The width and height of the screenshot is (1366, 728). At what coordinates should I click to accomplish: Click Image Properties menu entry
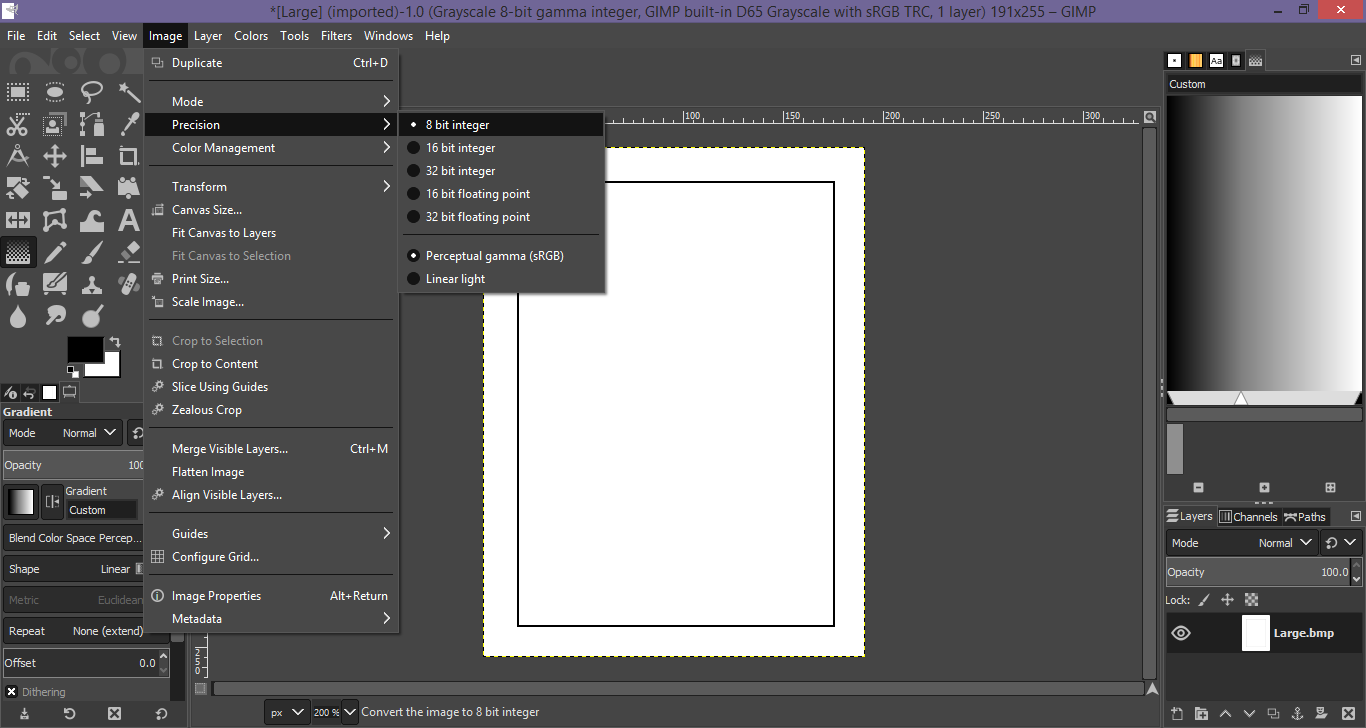[x=271, y=596]
